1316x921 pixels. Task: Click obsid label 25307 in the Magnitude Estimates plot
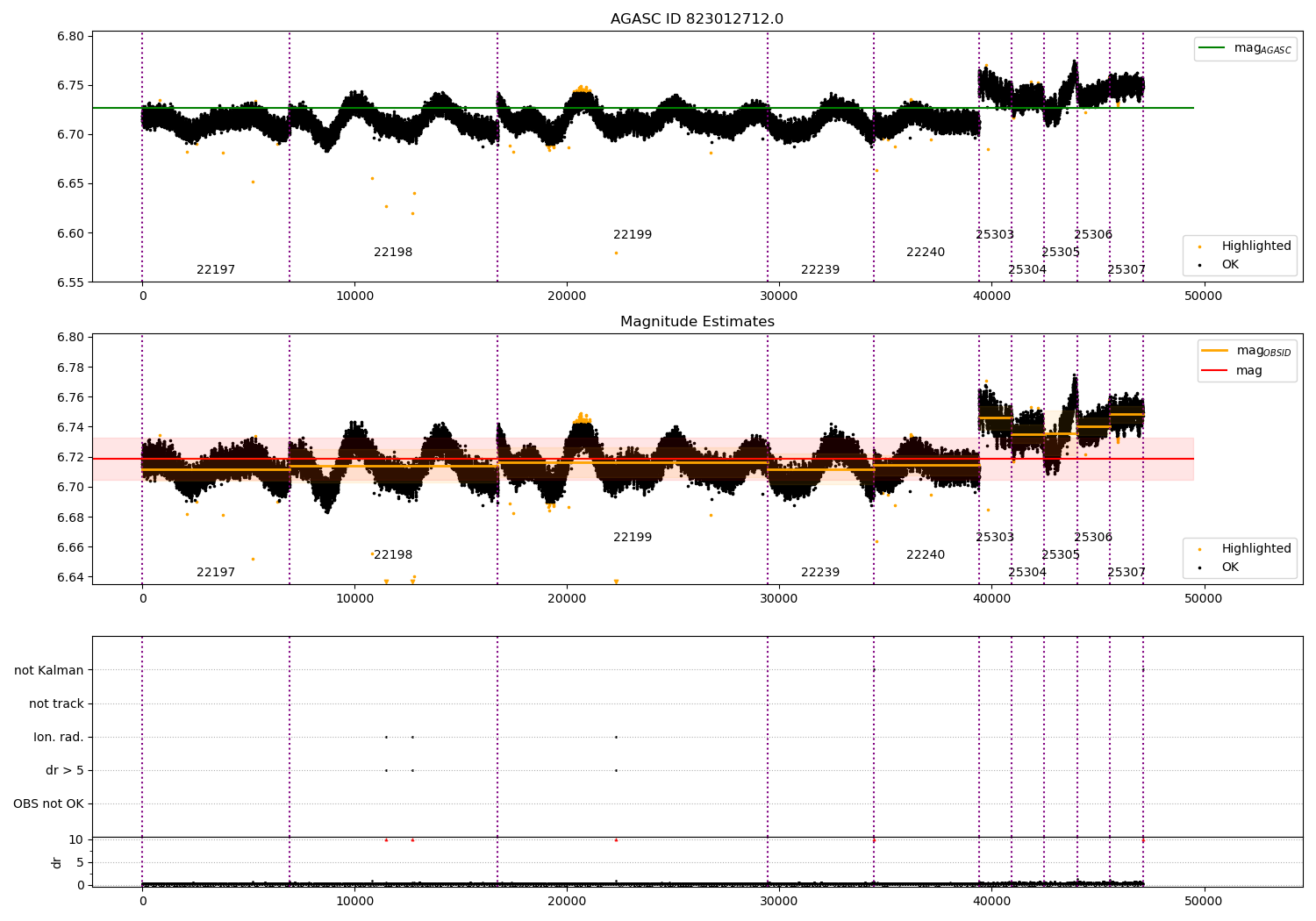pos(1126,573)
